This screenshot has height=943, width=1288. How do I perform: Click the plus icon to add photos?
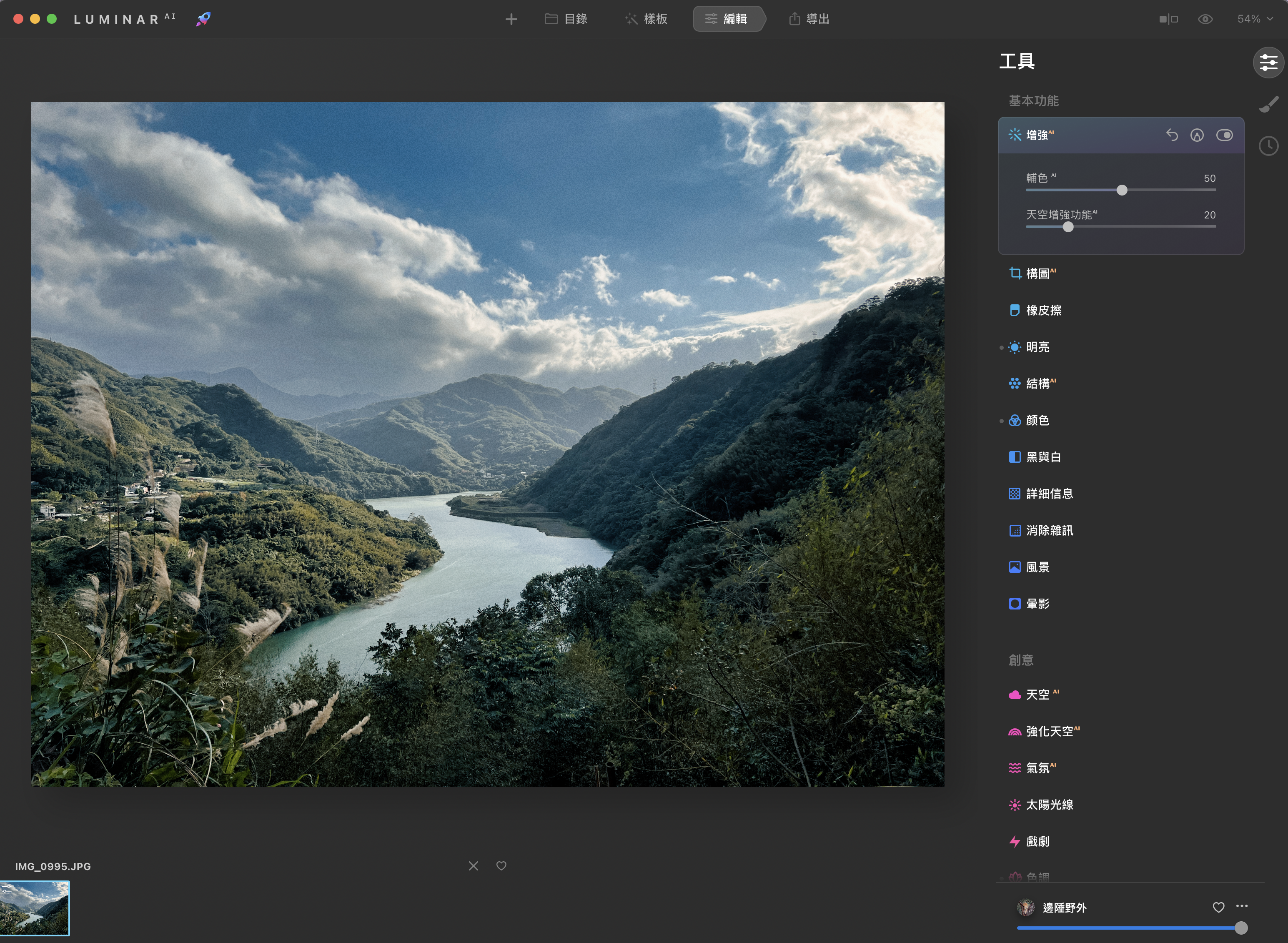[511, 20]
